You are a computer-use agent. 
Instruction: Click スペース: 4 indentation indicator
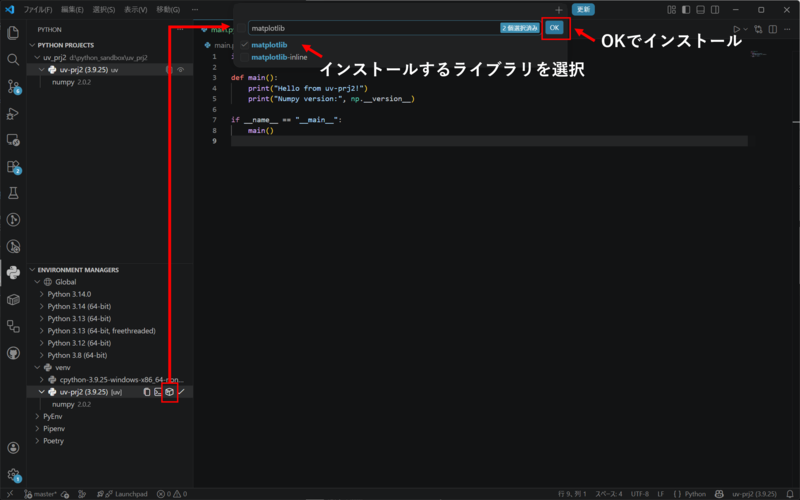609,494
